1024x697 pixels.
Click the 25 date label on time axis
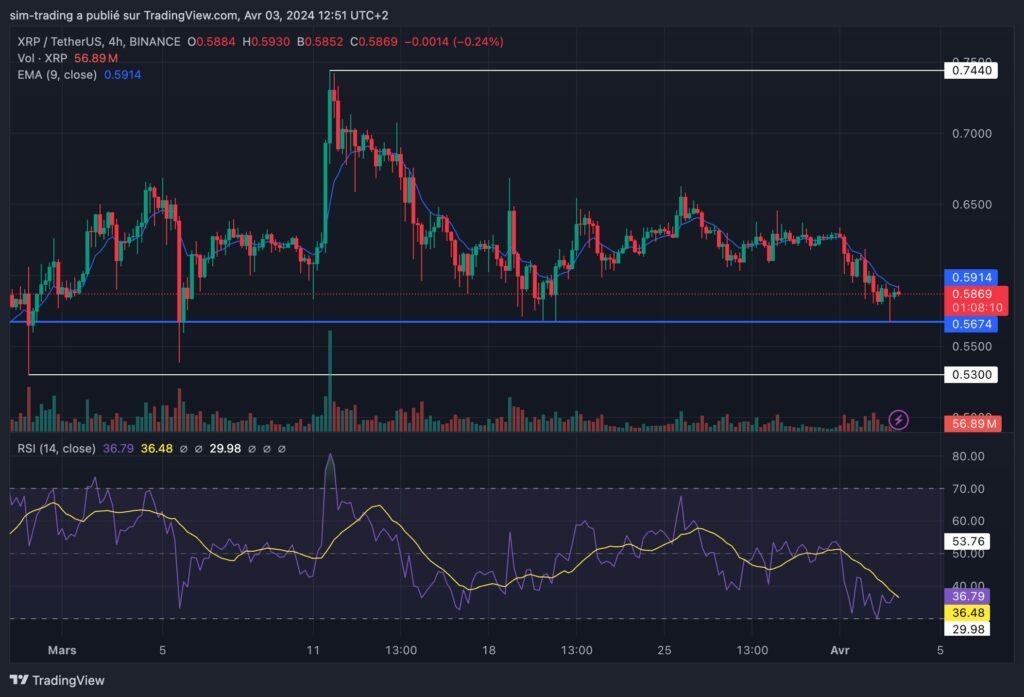tap(664, 650)
